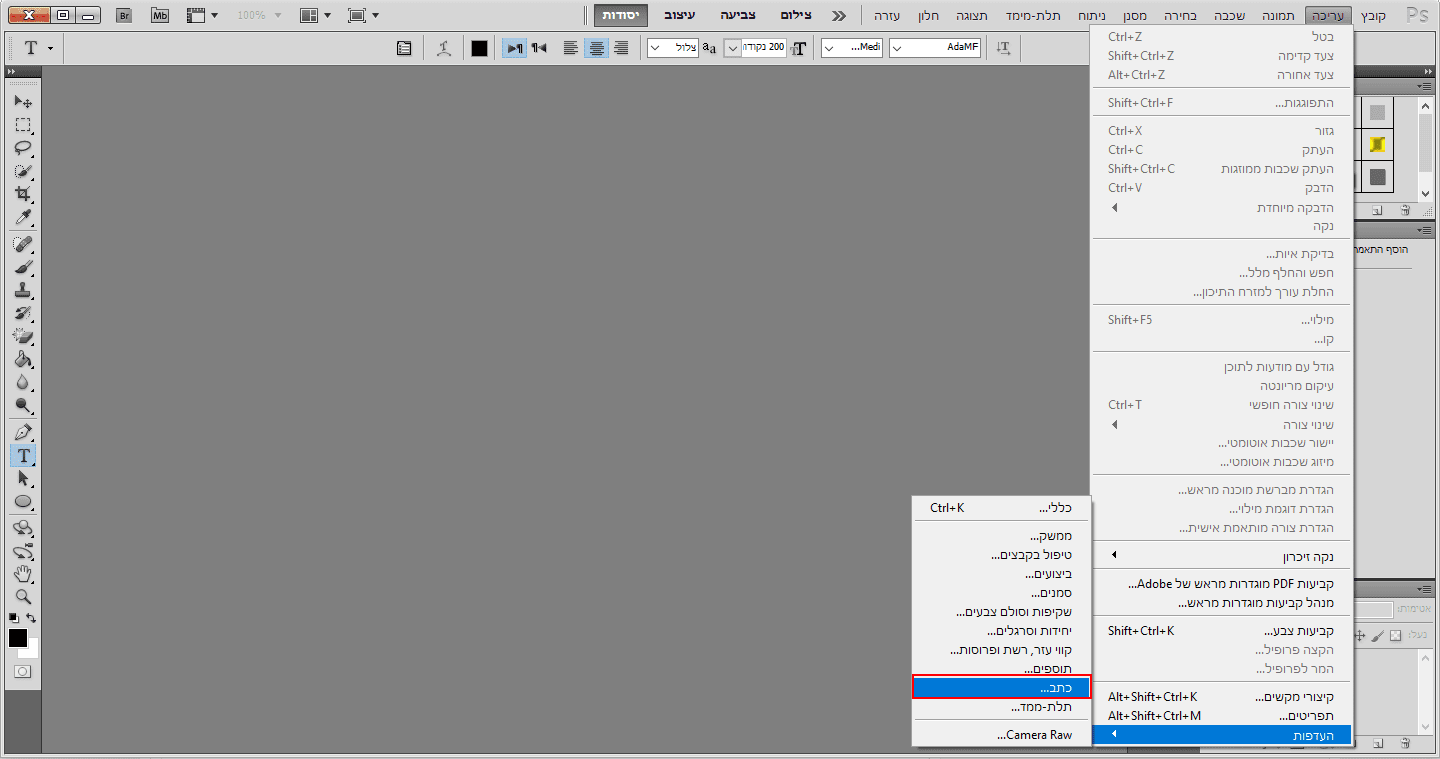The height and width of the screenshot is (759, 1440).
Task: Select the Hand tool
Action: coord(23,574)
